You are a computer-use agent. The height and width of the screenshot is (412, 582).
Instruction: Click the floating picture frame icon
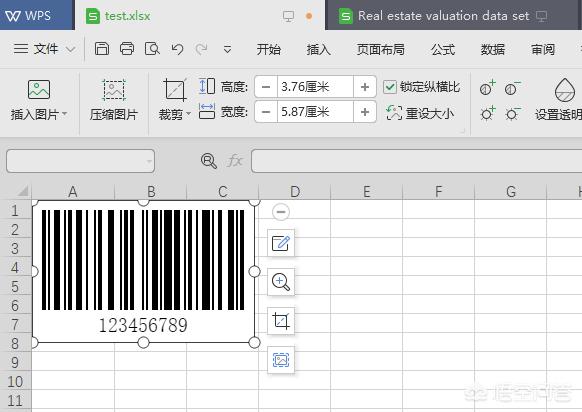pyautogui.click(x=281, y=360)
